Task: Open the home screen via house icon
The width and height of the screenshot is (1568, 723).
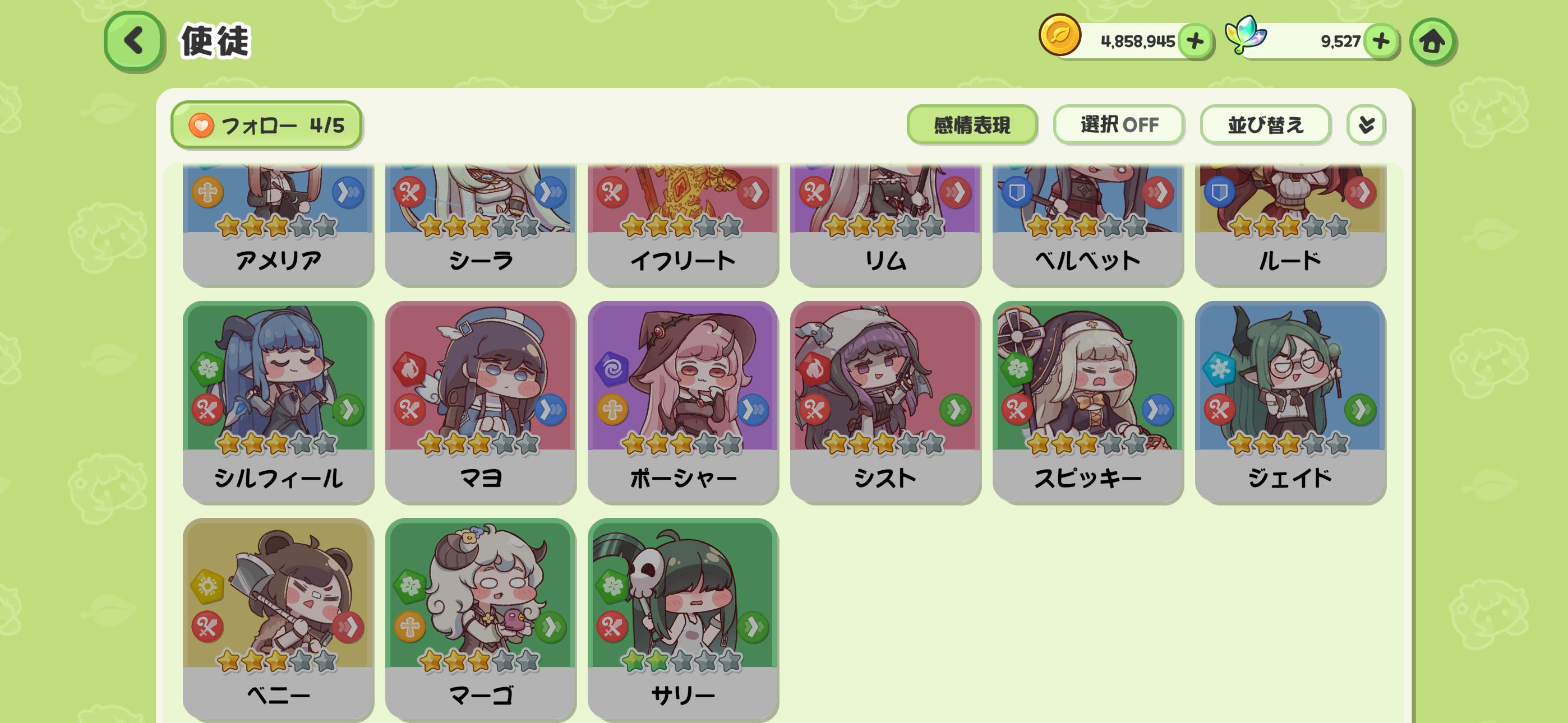Action: (1432, 41)
